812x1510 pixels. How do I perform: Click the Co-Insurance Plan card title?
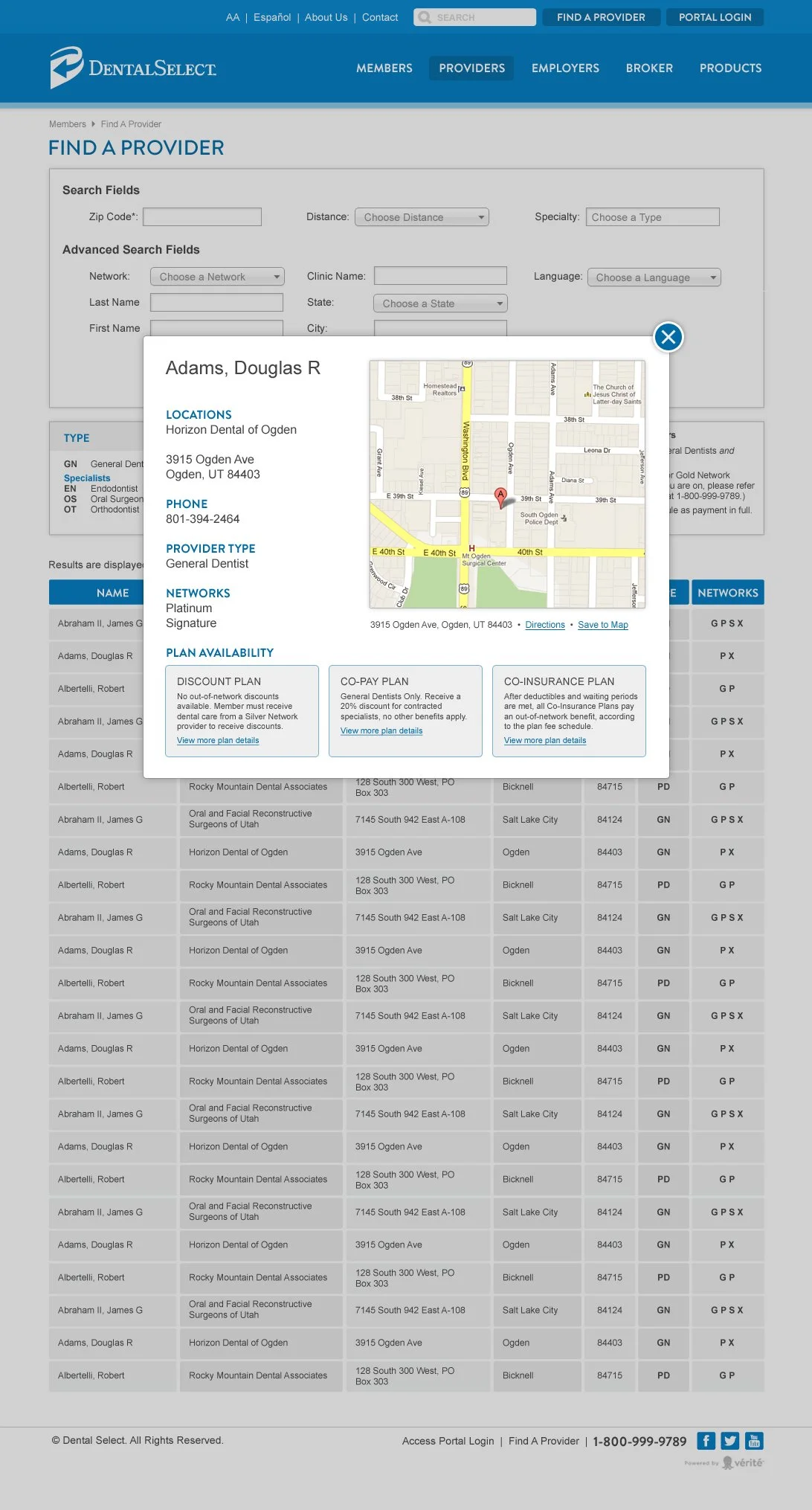[x=559, y=681]
